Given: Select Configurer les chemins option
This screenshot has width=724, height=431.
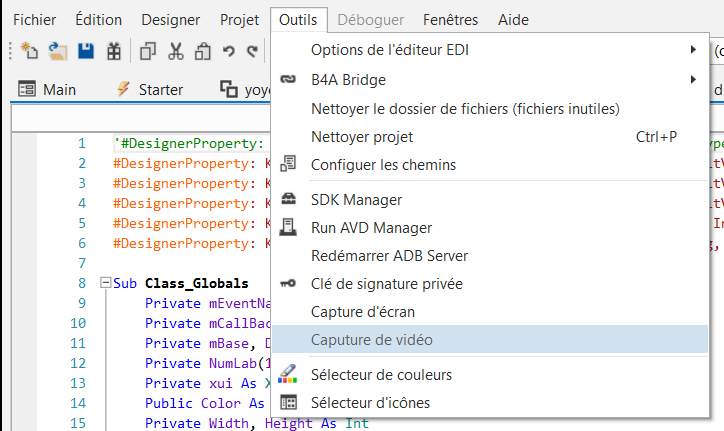Looking at the screenshot, I should 383,164.
